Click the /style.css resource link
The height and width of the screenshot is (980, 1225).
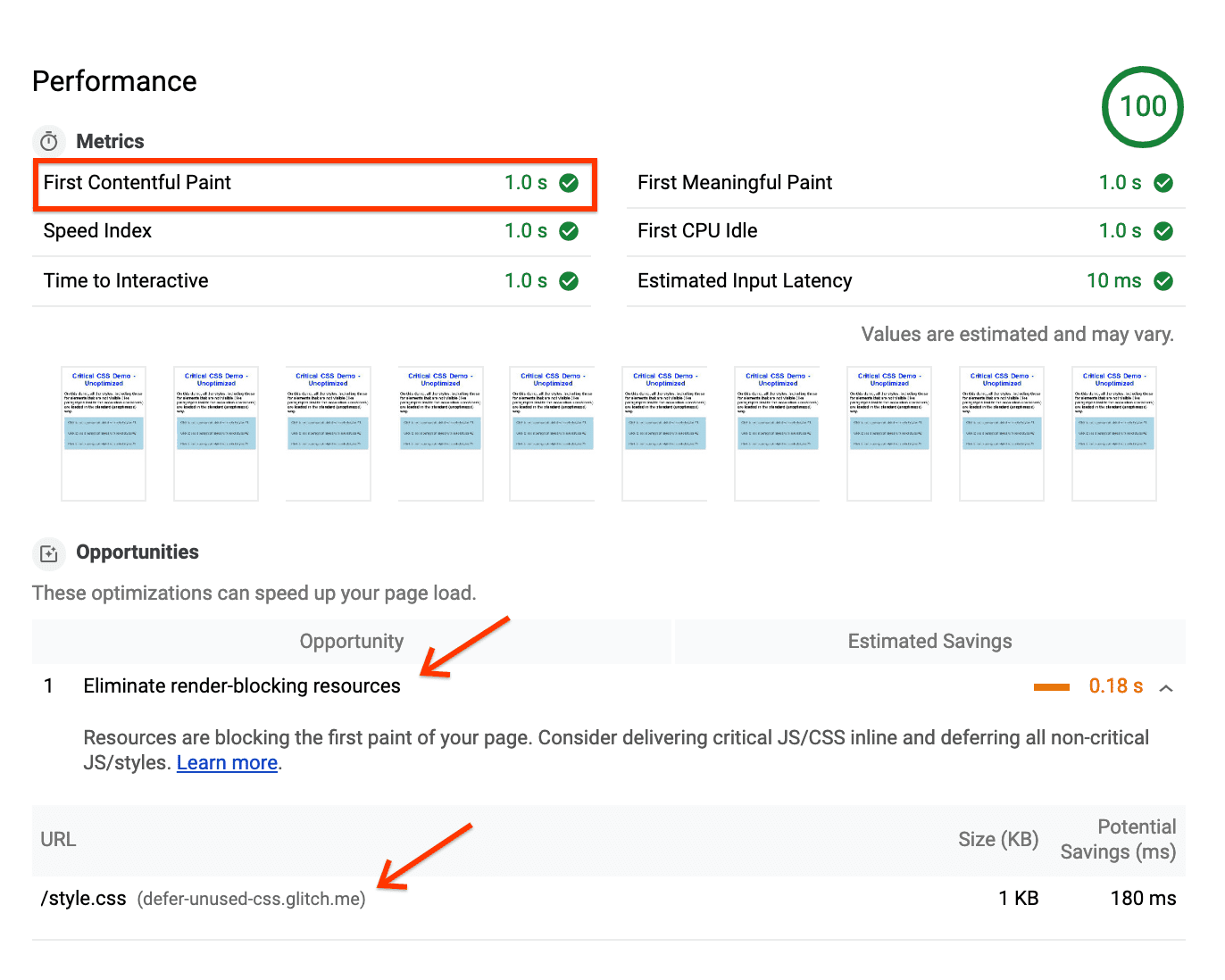coord(82,898)
